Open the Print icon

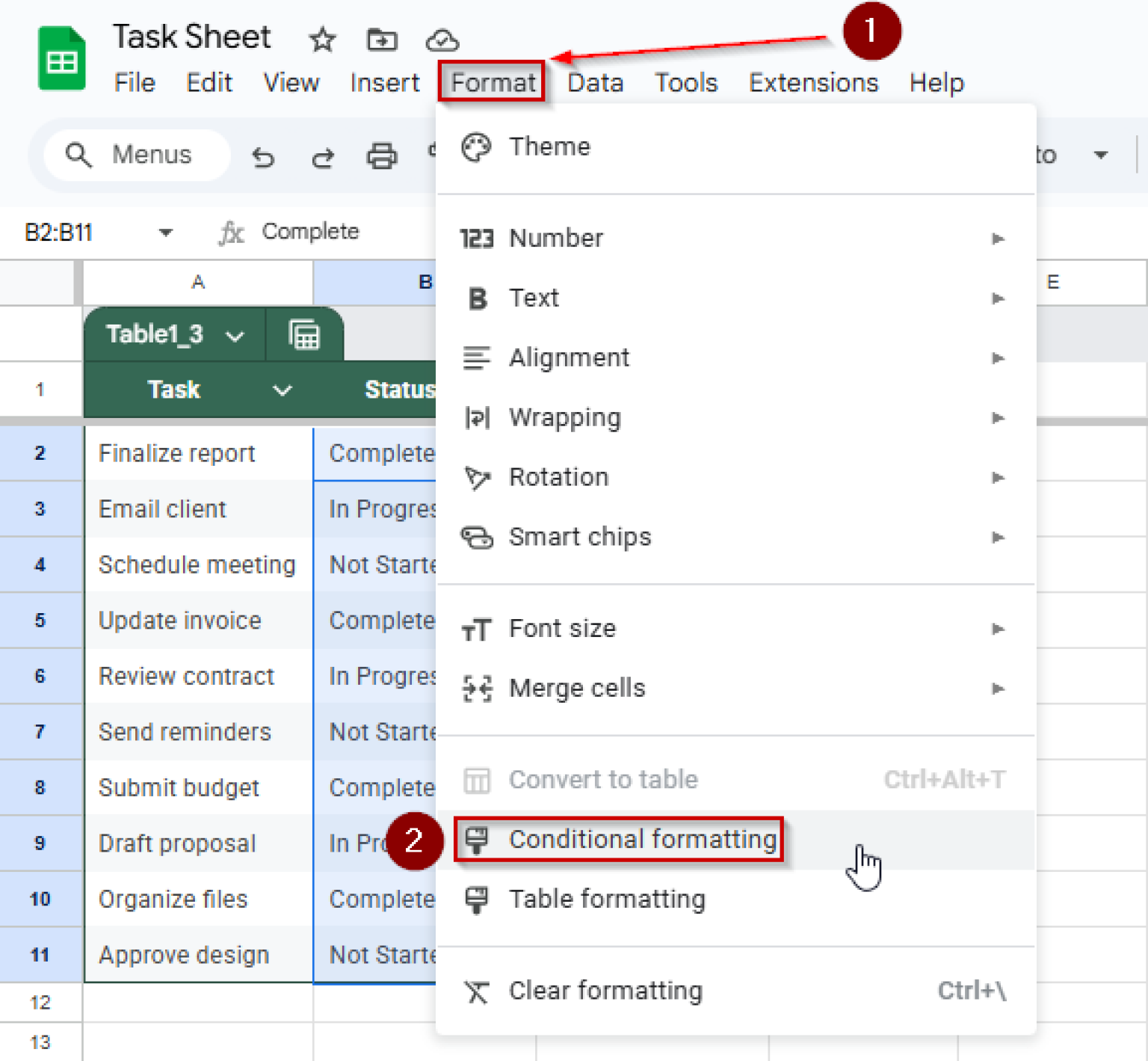click(382, 157)
